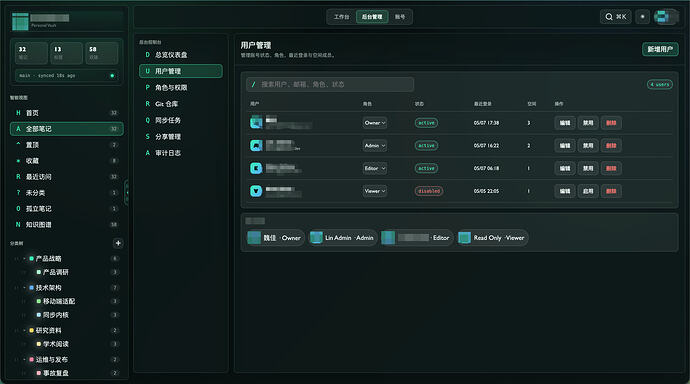The width and height of the screenshot is (690, 384).
Task: Add a category with the plus icon
Action: pyautogui.click(x=118, y=243)
